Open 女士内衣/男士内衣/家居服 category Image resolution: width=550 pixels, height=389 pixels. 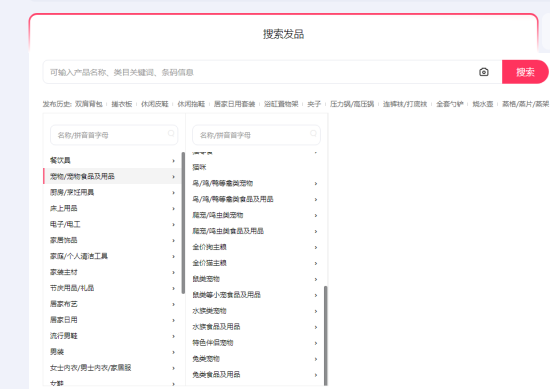pos(112,368)
